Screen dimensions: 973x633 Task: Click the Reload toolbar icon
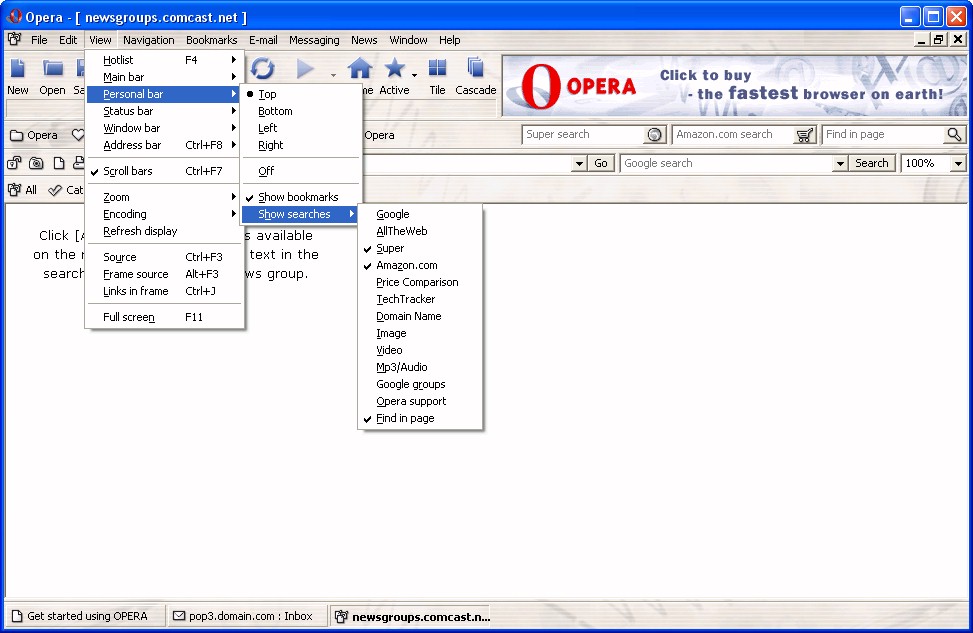tap(262, 69)
